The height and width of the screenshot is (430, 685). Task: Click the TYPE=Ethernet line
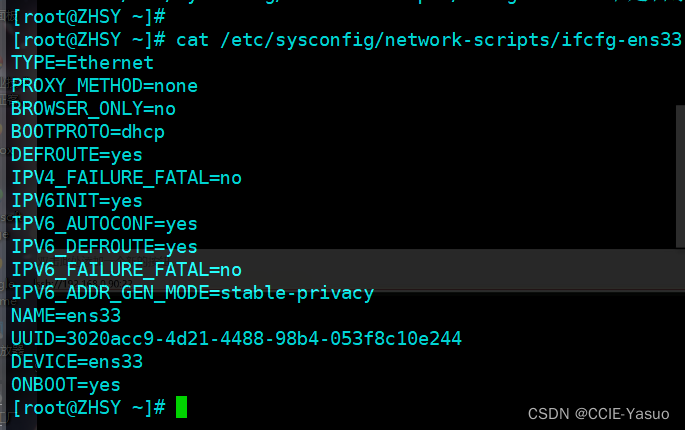pos(83,63)
